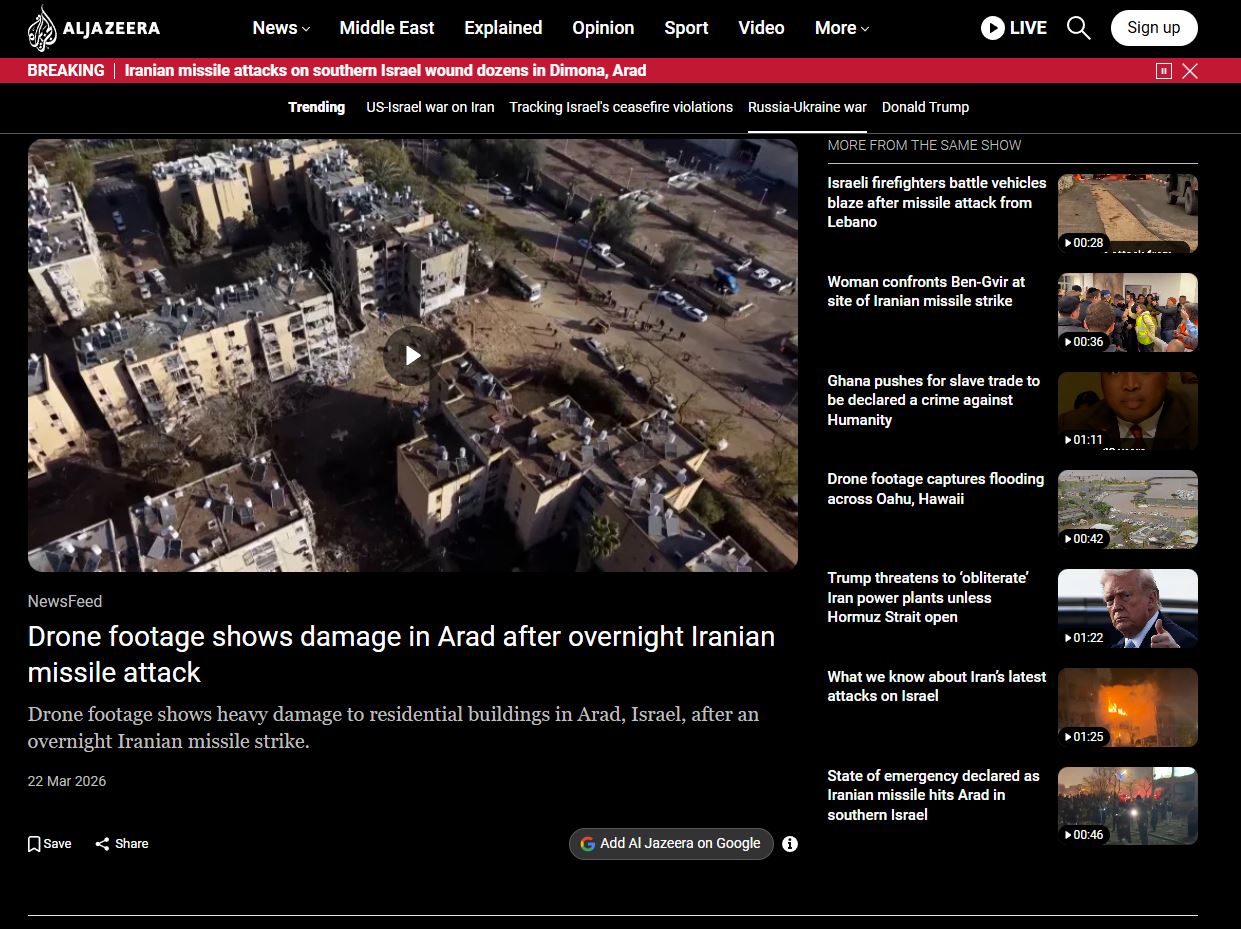Open breaking news about Dimona, Arad
Screen dimensions: 1241x929
click(x=385, y=71)
